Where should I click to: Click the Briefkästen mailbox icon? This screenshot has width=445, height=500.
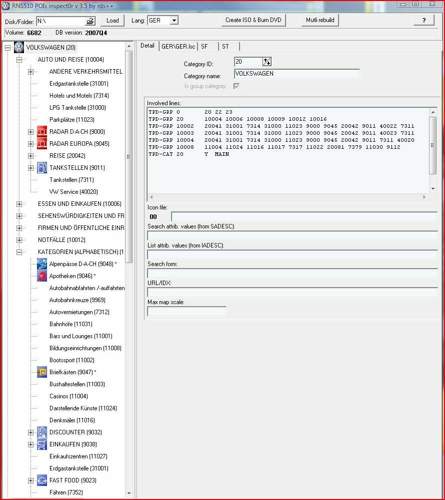click(42, 372)
